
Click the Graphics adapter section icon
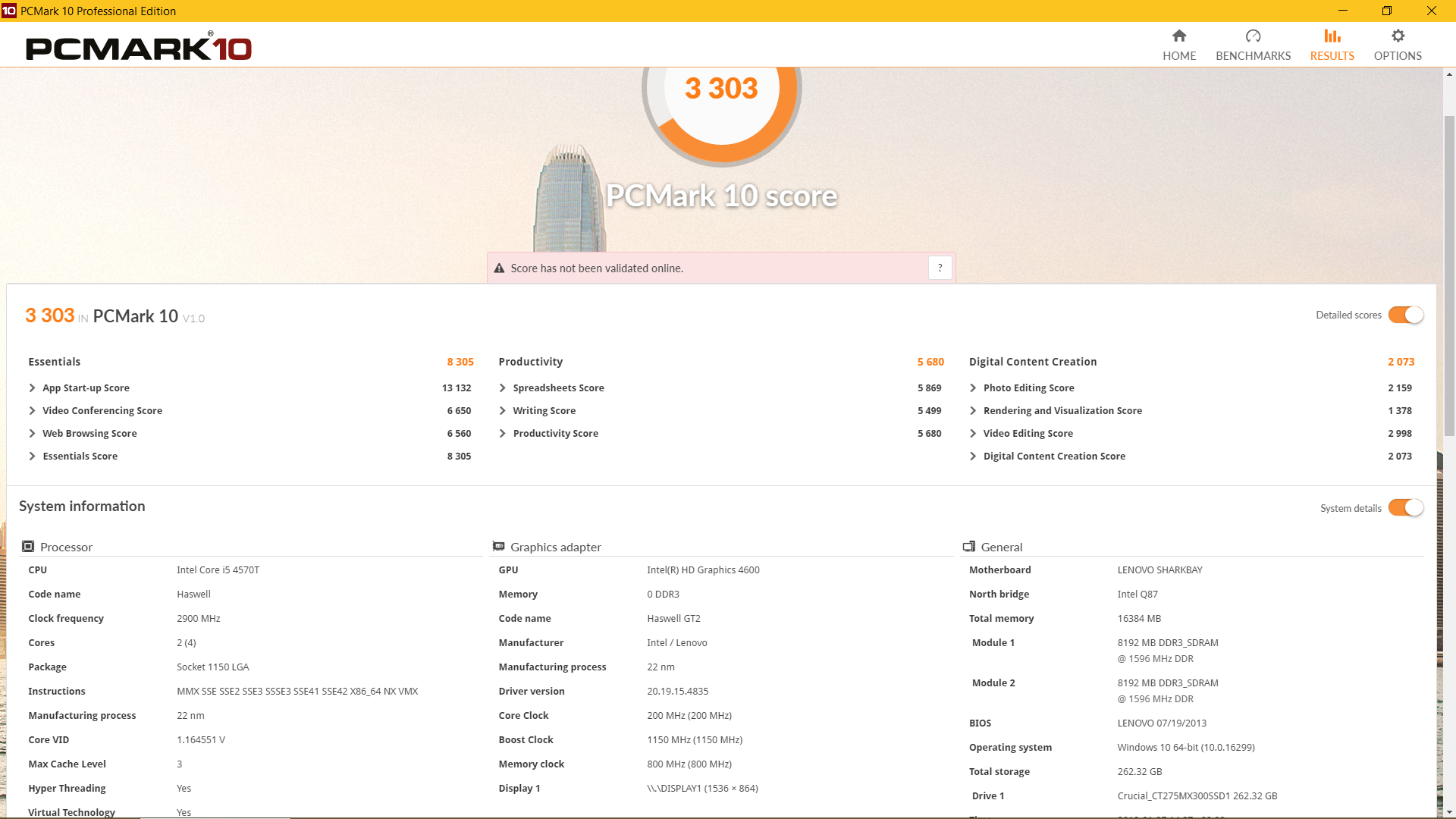(499, 547)
